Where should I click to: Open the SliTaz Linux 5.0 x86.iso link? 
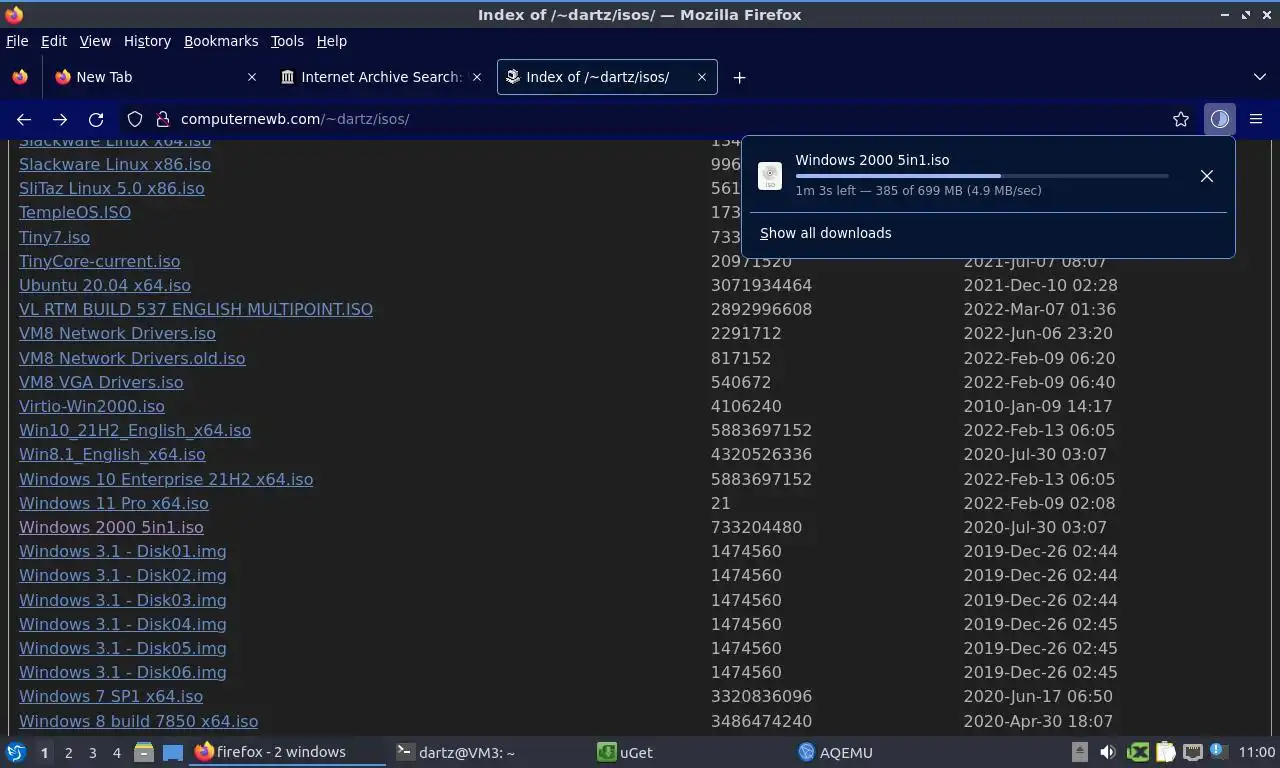(112, 188)
